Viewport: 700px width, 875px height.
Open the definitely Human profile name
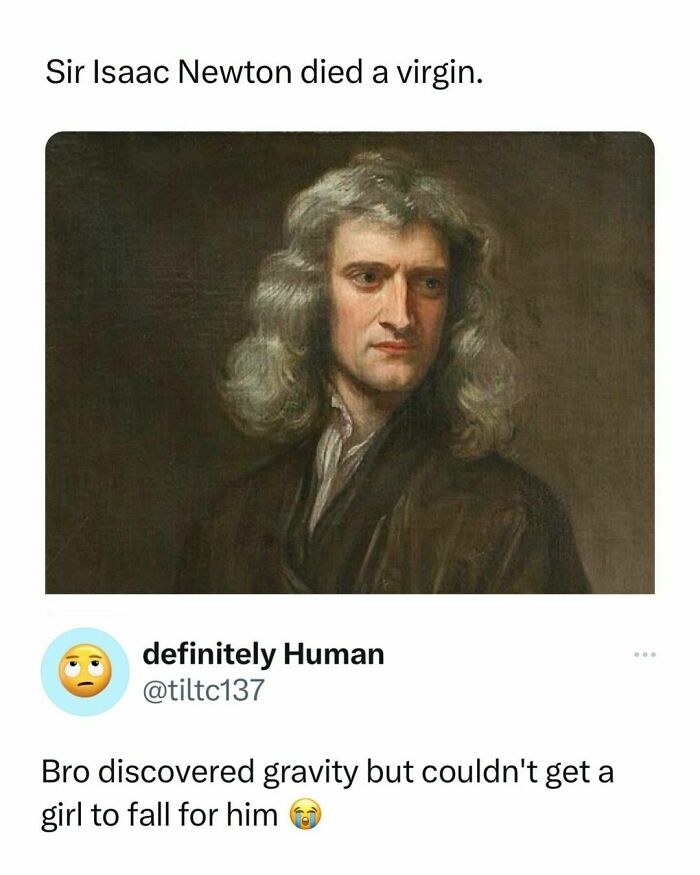tap(263, 653)
